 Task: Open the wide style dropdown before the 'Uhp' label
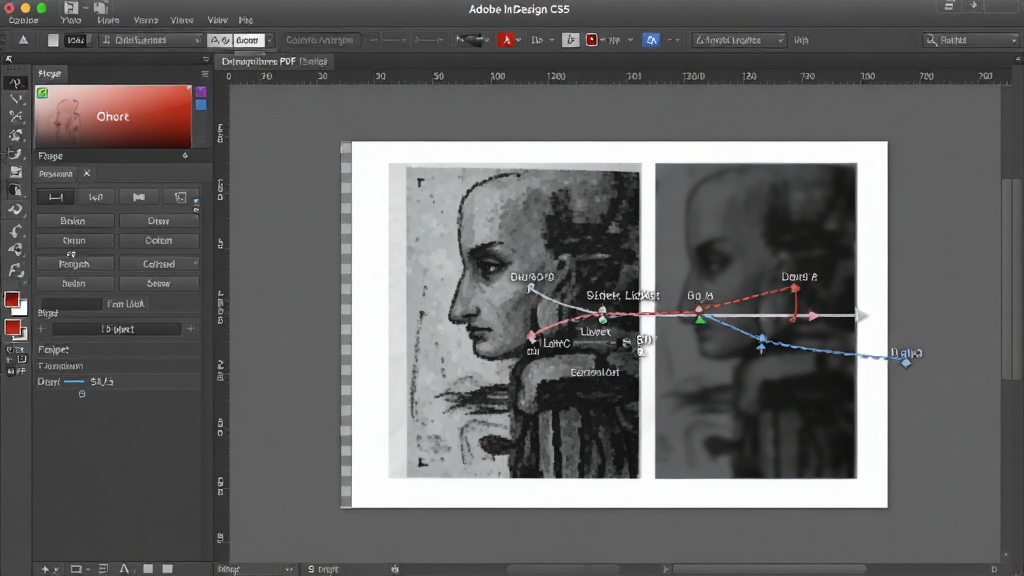point(739,40)
